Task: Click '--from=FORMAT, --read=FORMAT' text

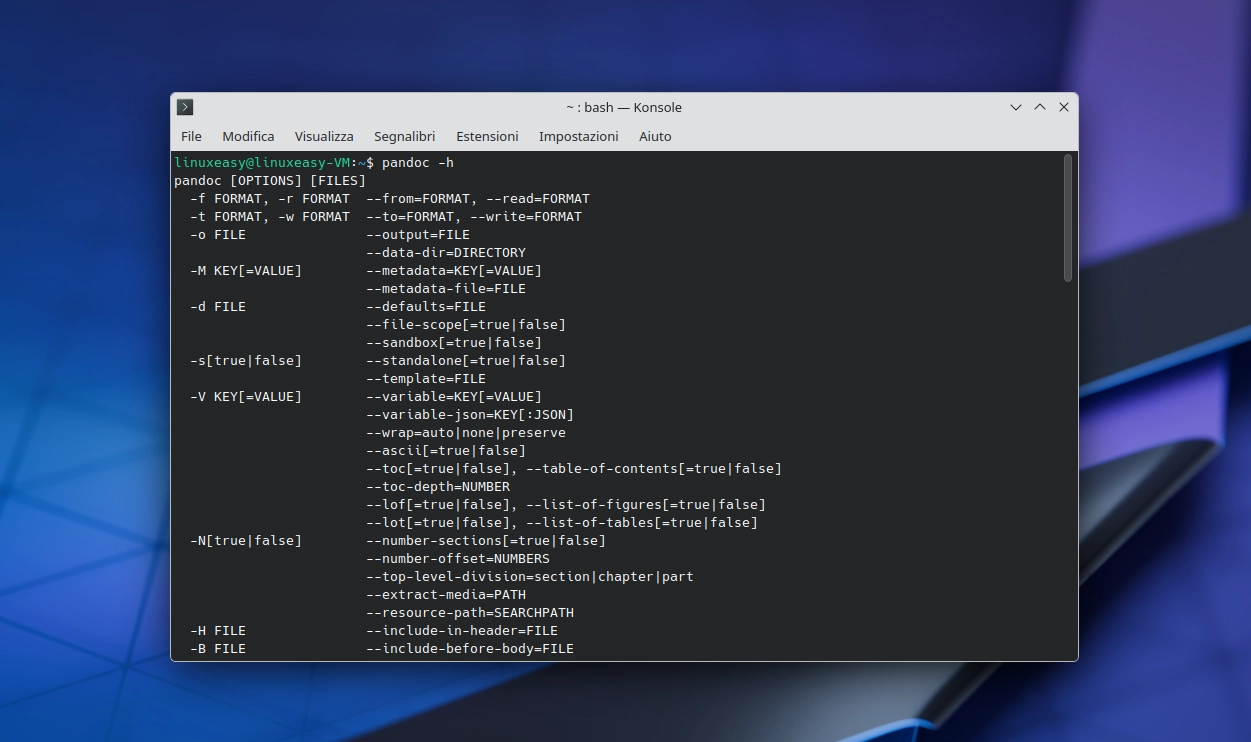Action: point(478,198)
